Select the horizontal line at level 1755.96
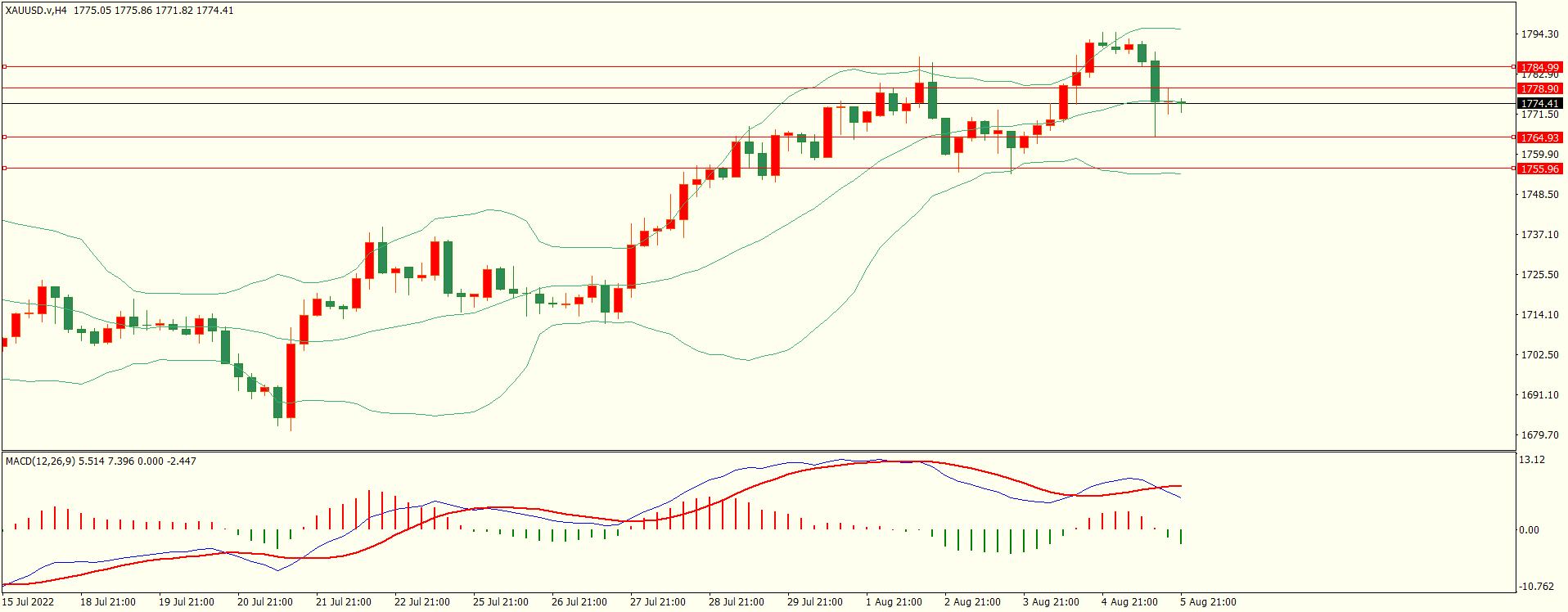The height and width of the screenshot is (612, 1568). coord(758,169)
